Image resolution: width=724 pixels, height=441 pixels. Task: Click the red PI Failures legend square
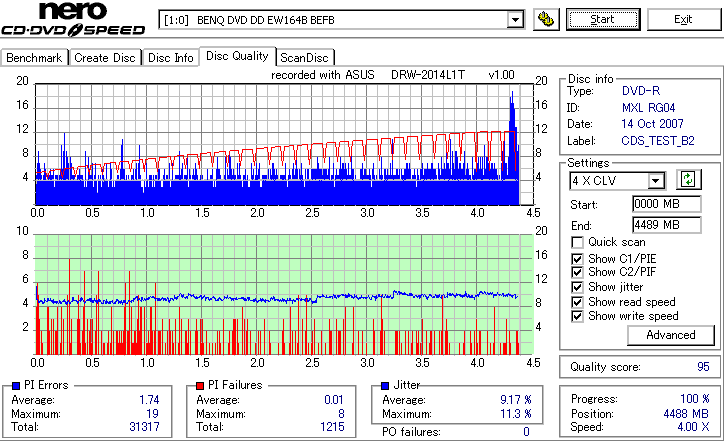[x=200, y=386]
